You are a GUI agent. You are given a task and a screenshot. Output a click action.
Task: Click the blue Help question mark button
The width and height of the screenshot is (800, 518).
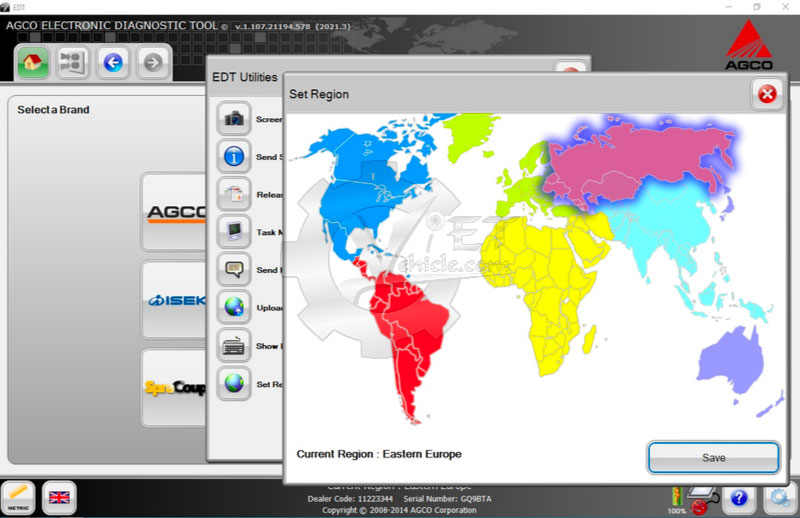pyautogui.click(x=738, y=497)
